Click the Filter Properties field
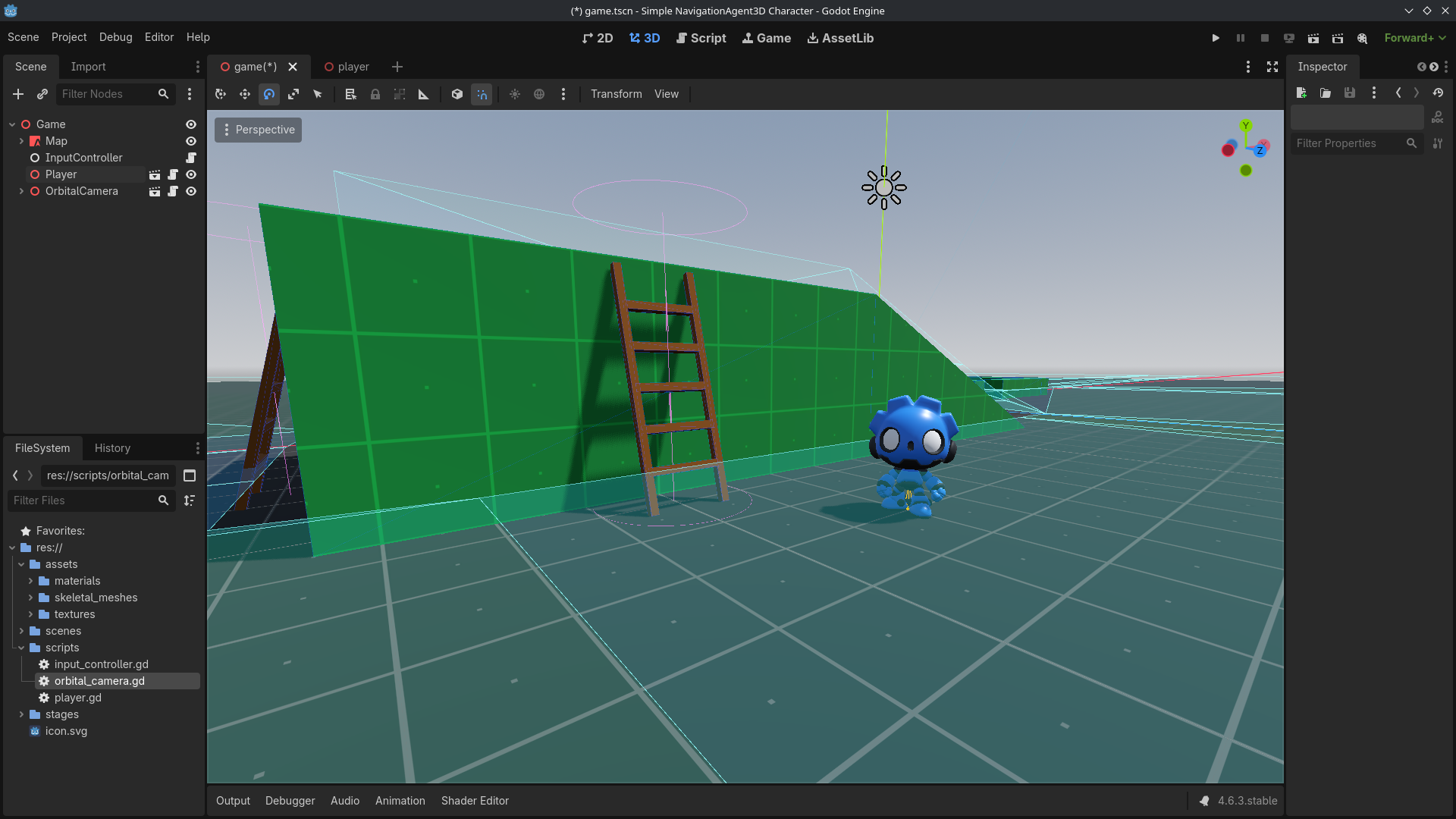Image resolution: width=1456 pixels, height=819 pixels. (1356, 143)
